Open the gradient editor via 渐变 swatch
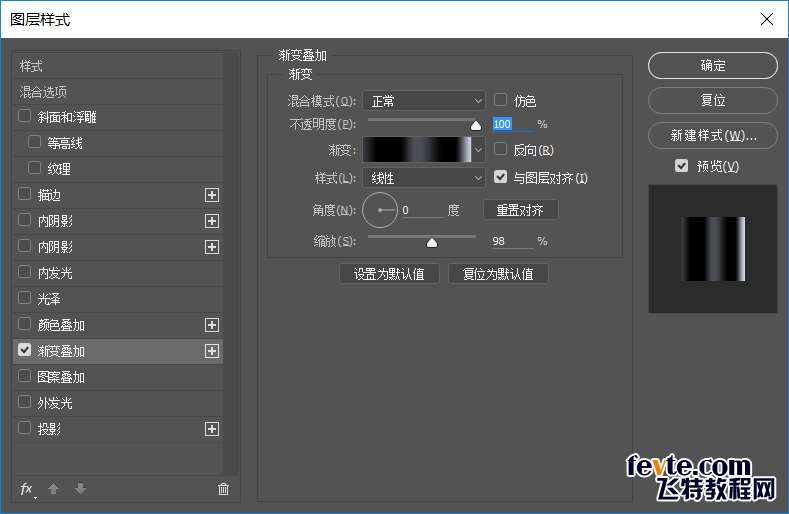Image resolution: width=789 pixels, height=514 pixels. pyautogui.click(x=417, y=150)
